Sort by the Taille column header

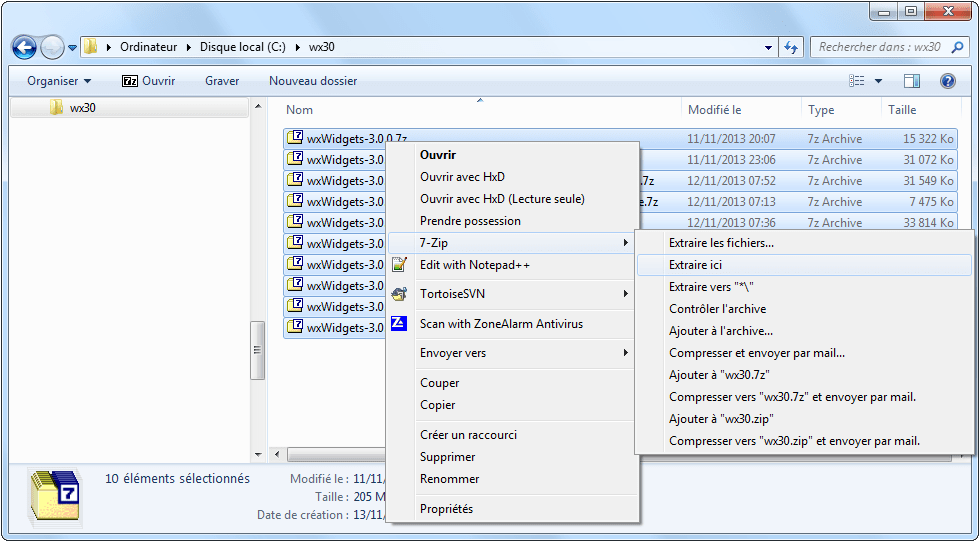pyautogui.click(x=902, y=110)
